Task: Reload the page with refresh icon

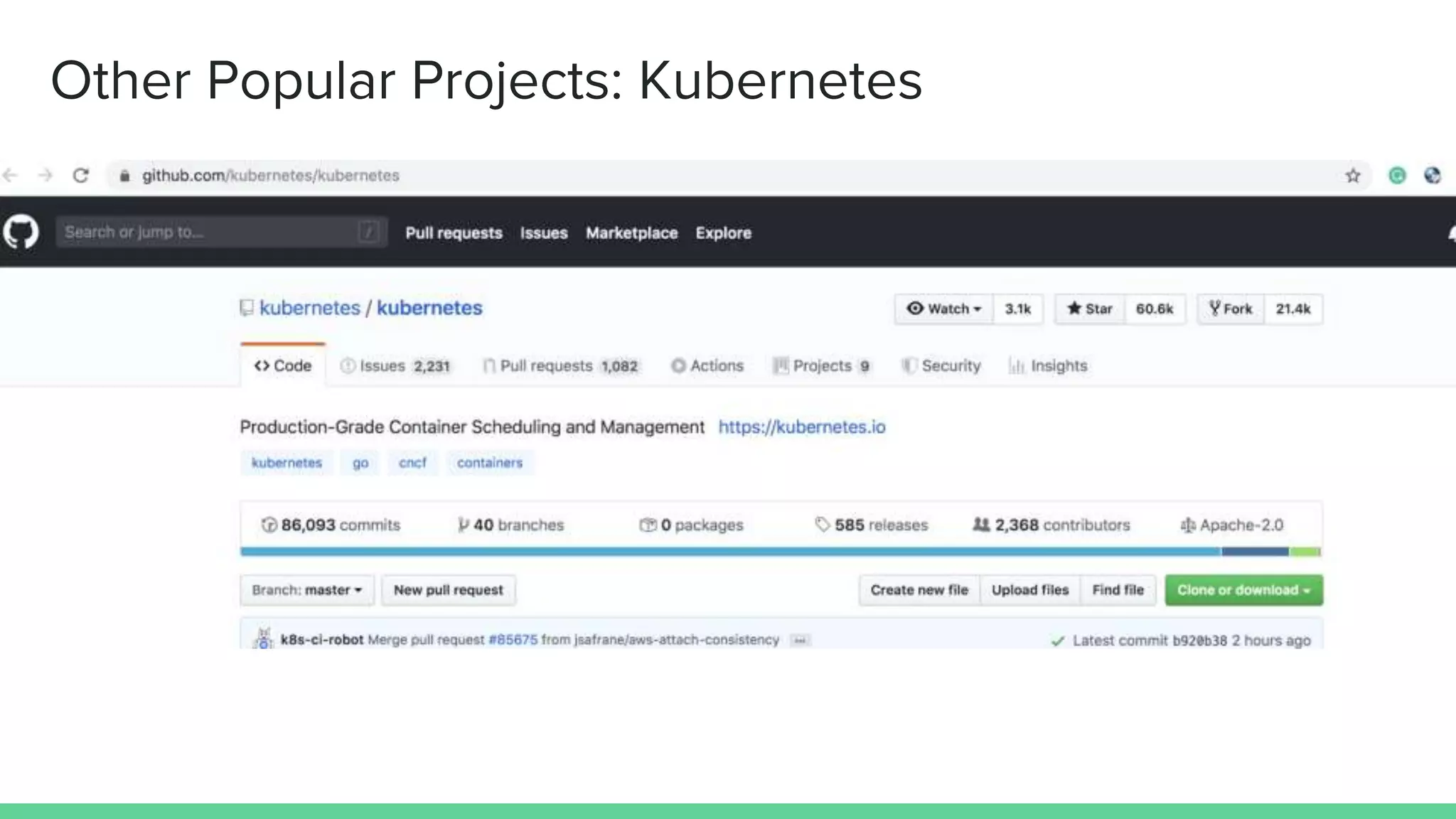Action: [x=81, y=175]
